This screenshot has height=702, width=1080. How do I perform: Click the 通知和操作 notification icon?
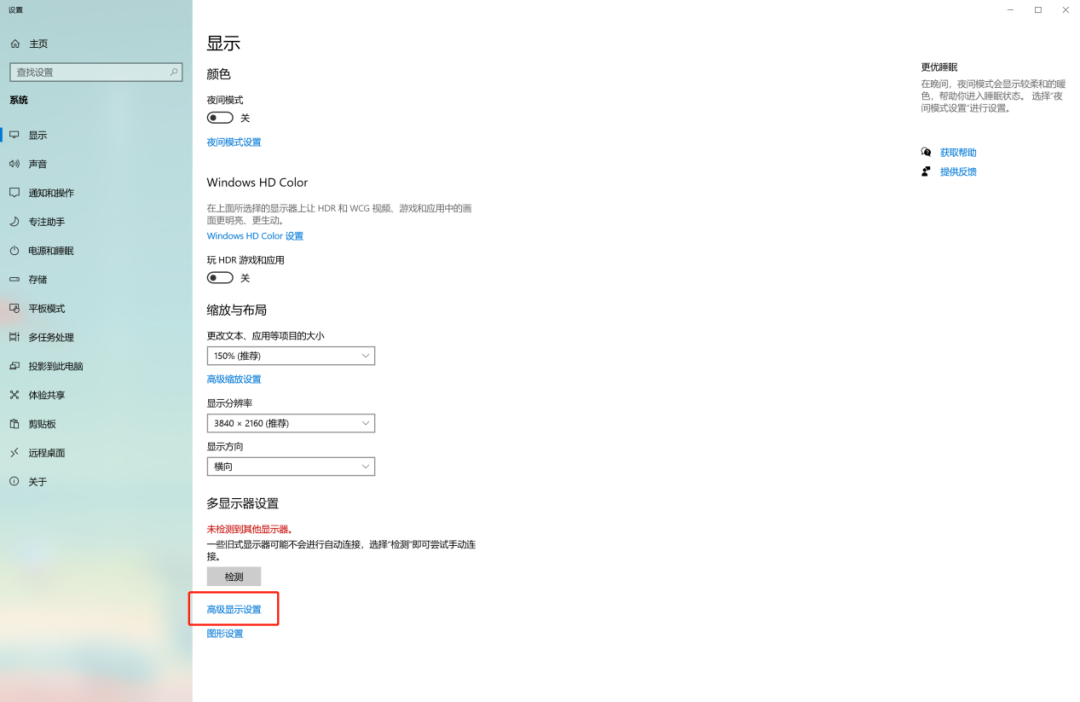(14, 193)
